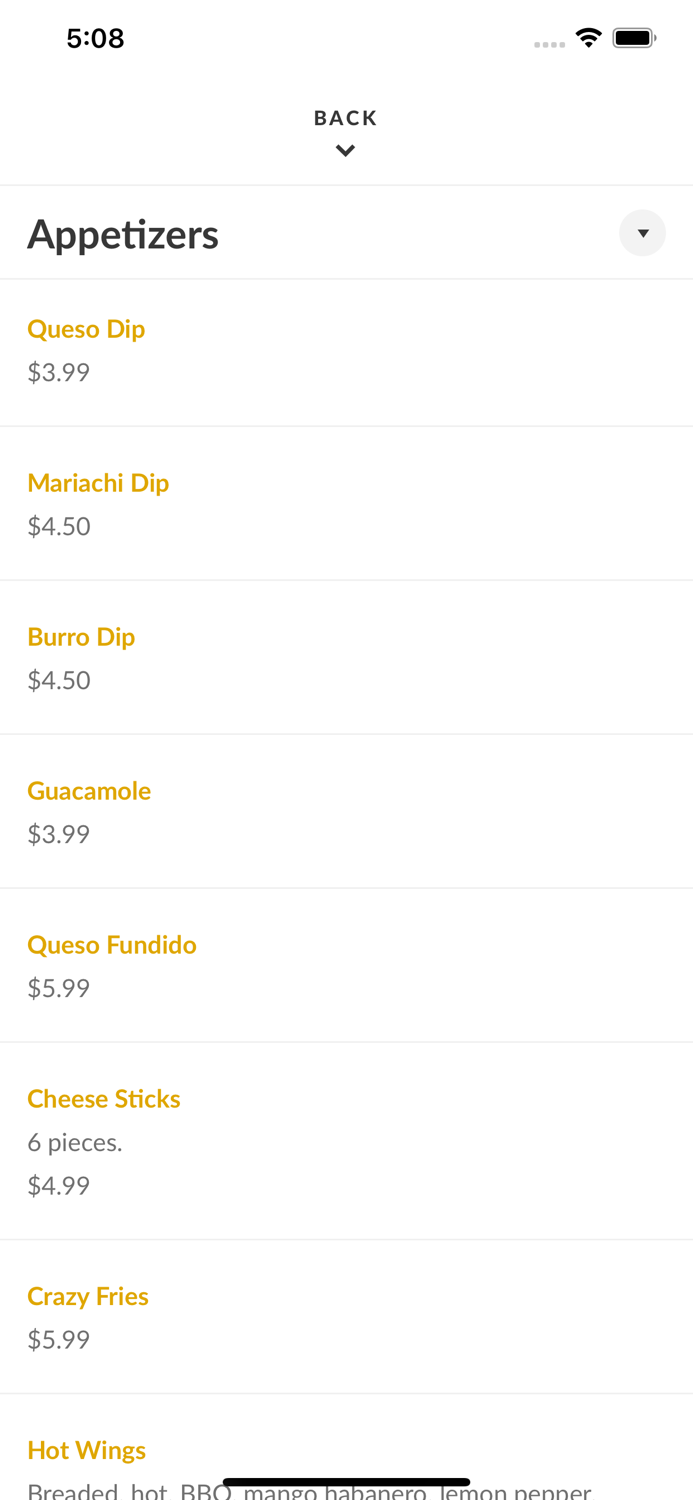Collapse the Appetizers section via its dropdown arrow
The height and width of the screenshot is (1500, 693).
pyautogui.click(x=643, y=233)
